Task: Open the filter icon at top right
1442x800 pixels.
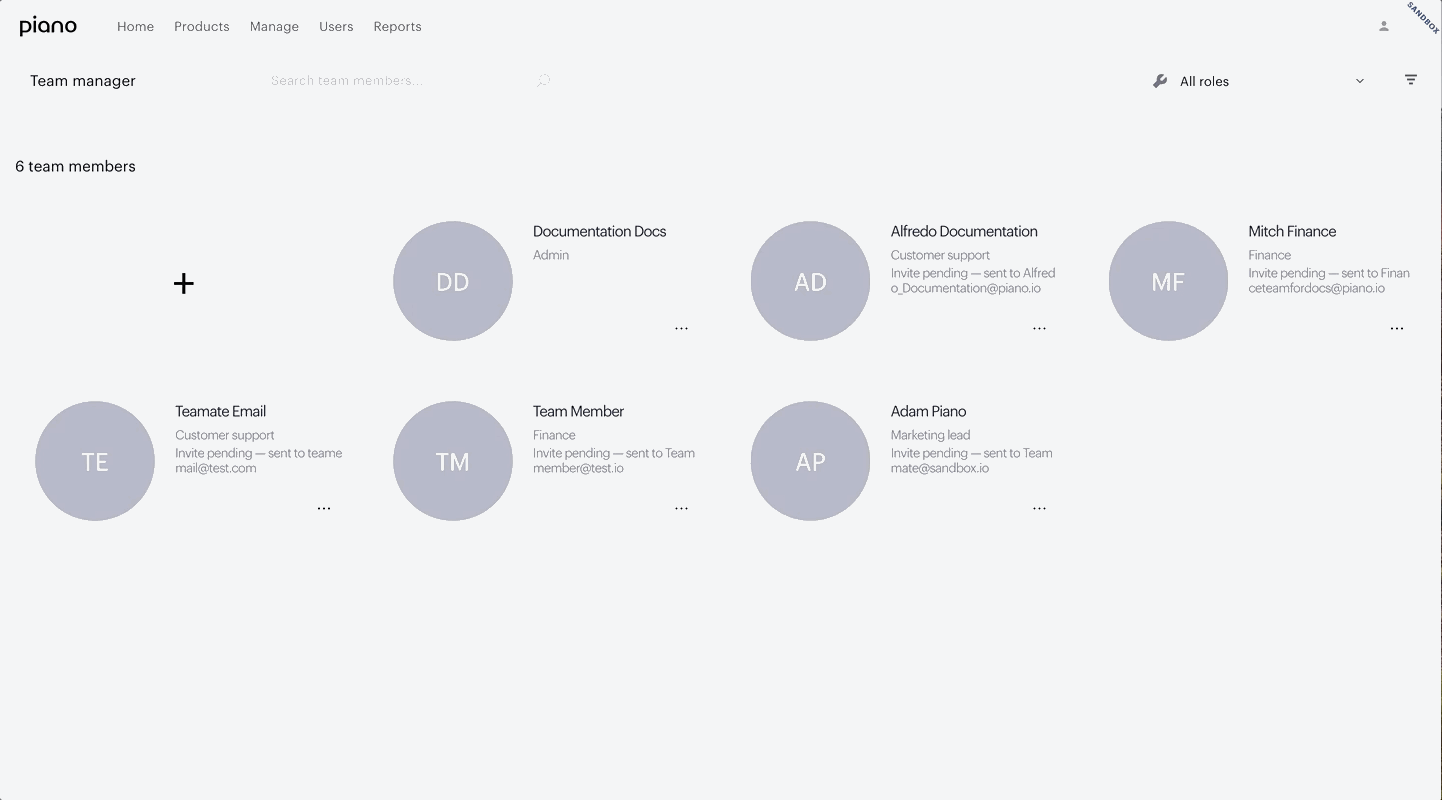Action: click(x=1411, y=80)
